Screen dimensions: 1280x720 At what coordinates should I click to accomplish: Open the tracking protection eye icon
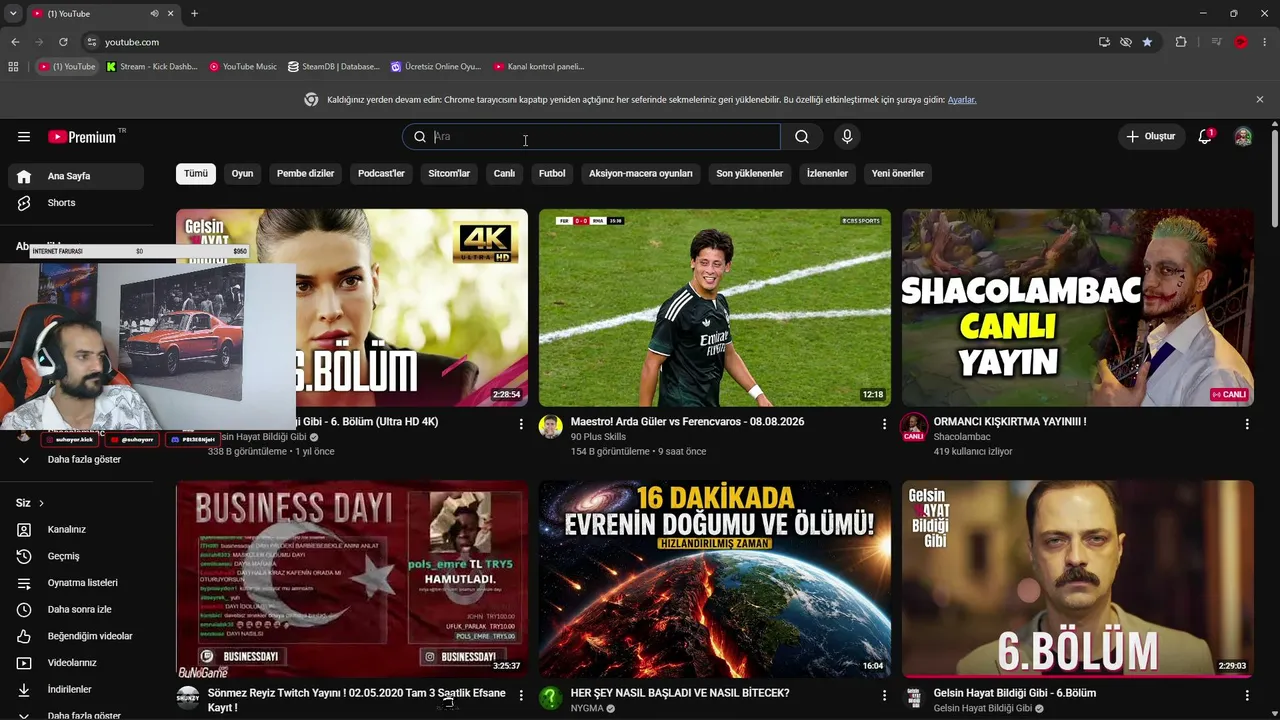pos(1126,42)
